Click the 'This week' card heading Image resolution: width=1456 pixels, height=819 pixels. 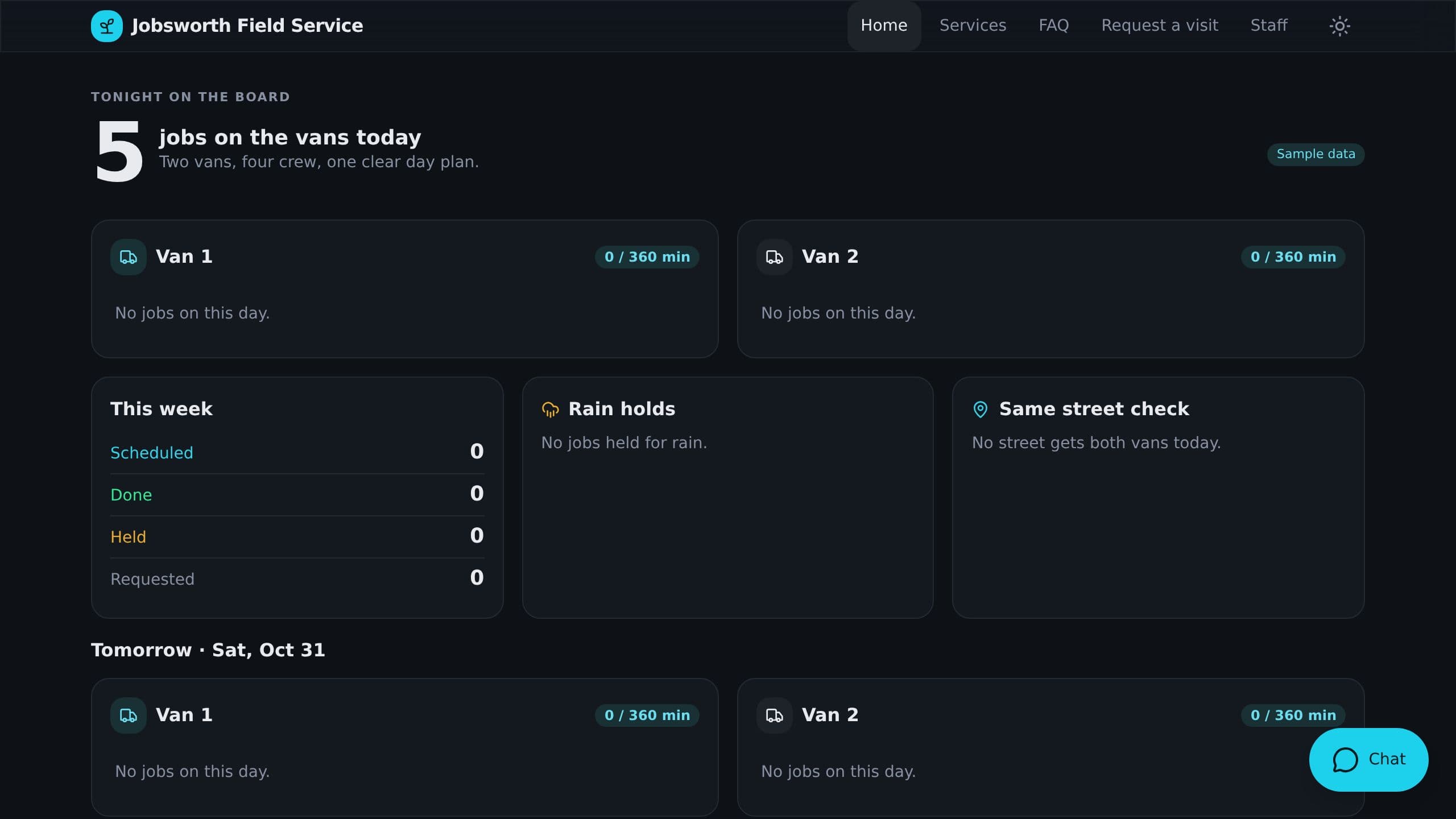tap(162, 409)
